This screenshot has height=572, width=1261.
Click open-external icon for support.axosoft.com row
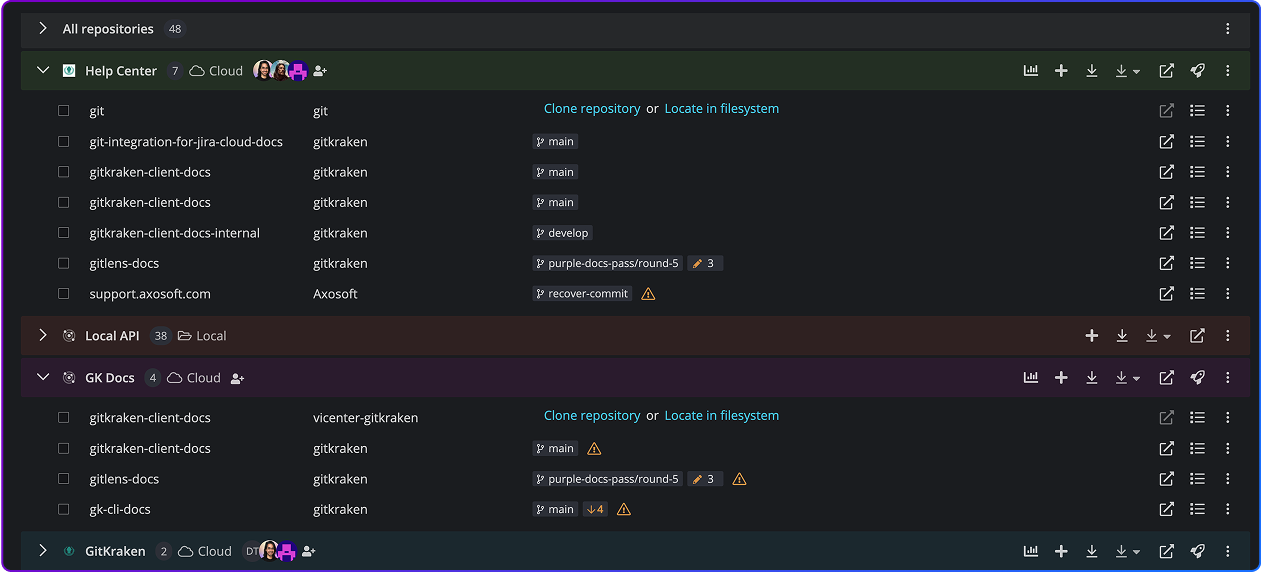pyautogui.click(x=1166, y=294)
